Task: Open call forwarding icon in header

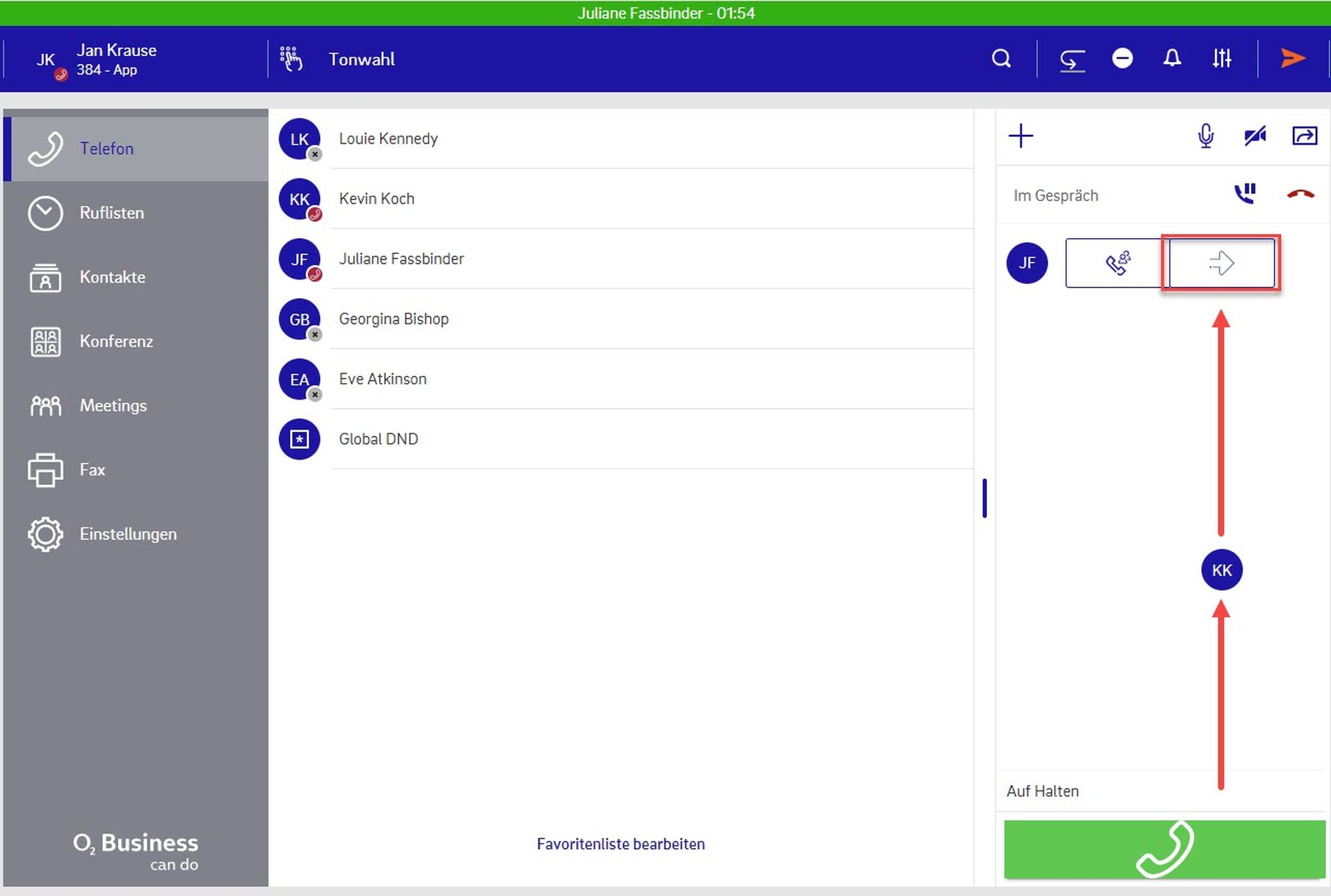Action: pyautogui.click(x=1072, y=60)
